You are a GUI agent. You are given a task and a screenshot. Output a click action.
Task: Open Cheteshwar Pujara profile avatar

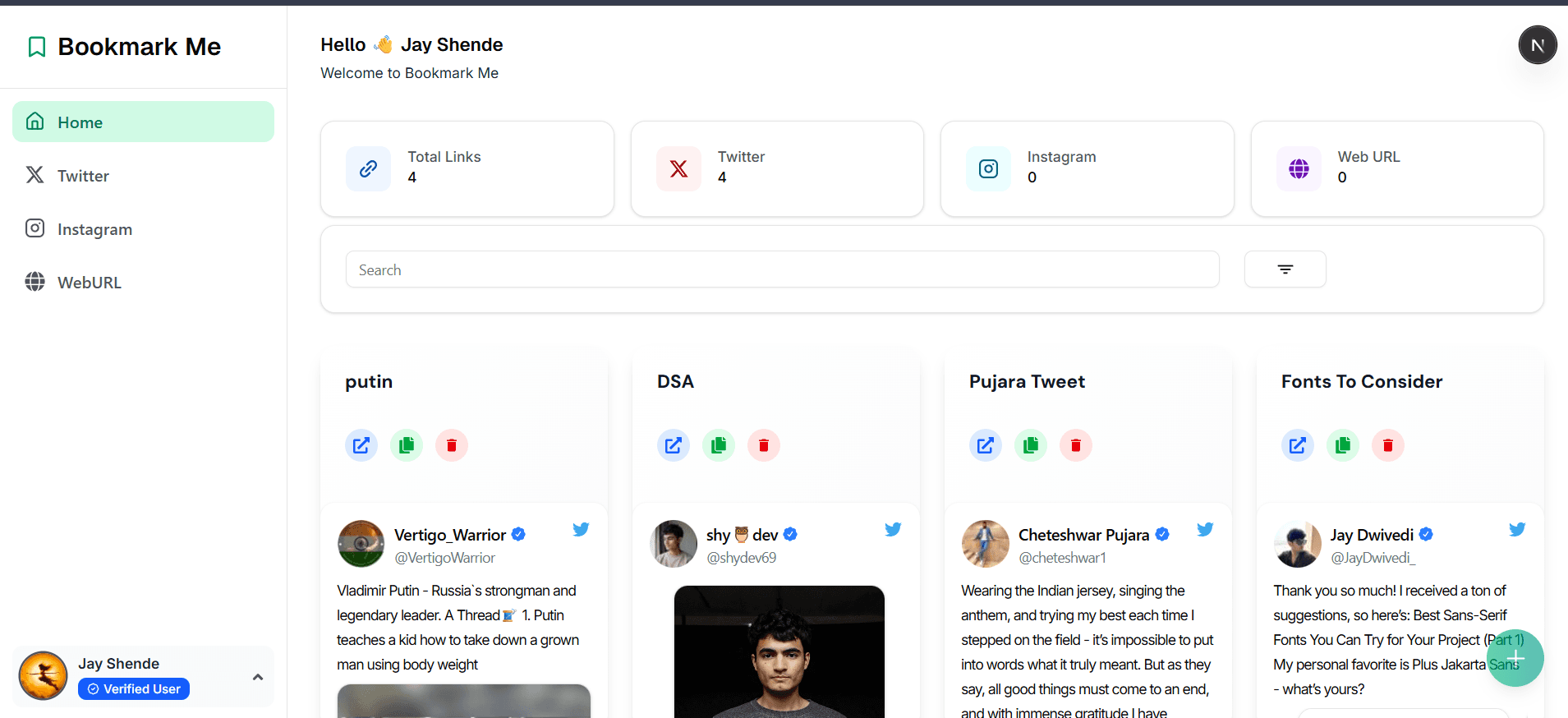986,544
